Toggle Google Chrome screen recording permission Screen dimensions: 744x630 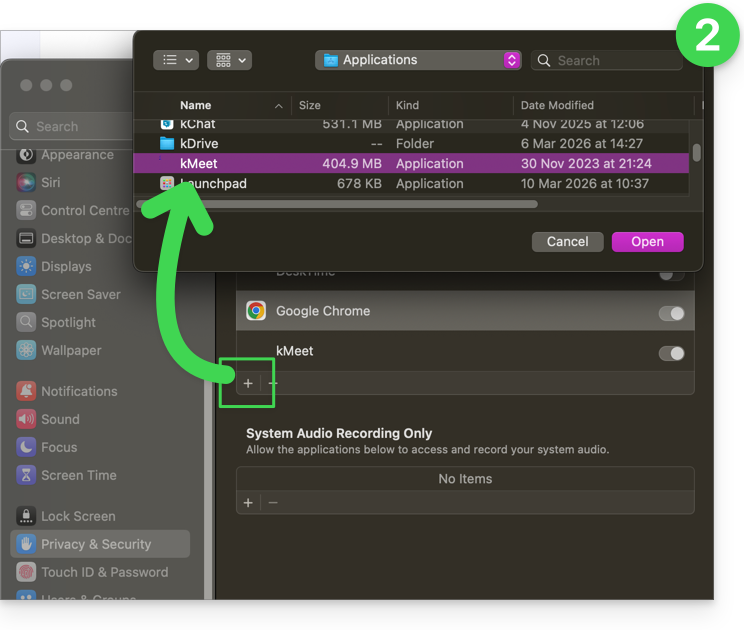coord(671,313)
